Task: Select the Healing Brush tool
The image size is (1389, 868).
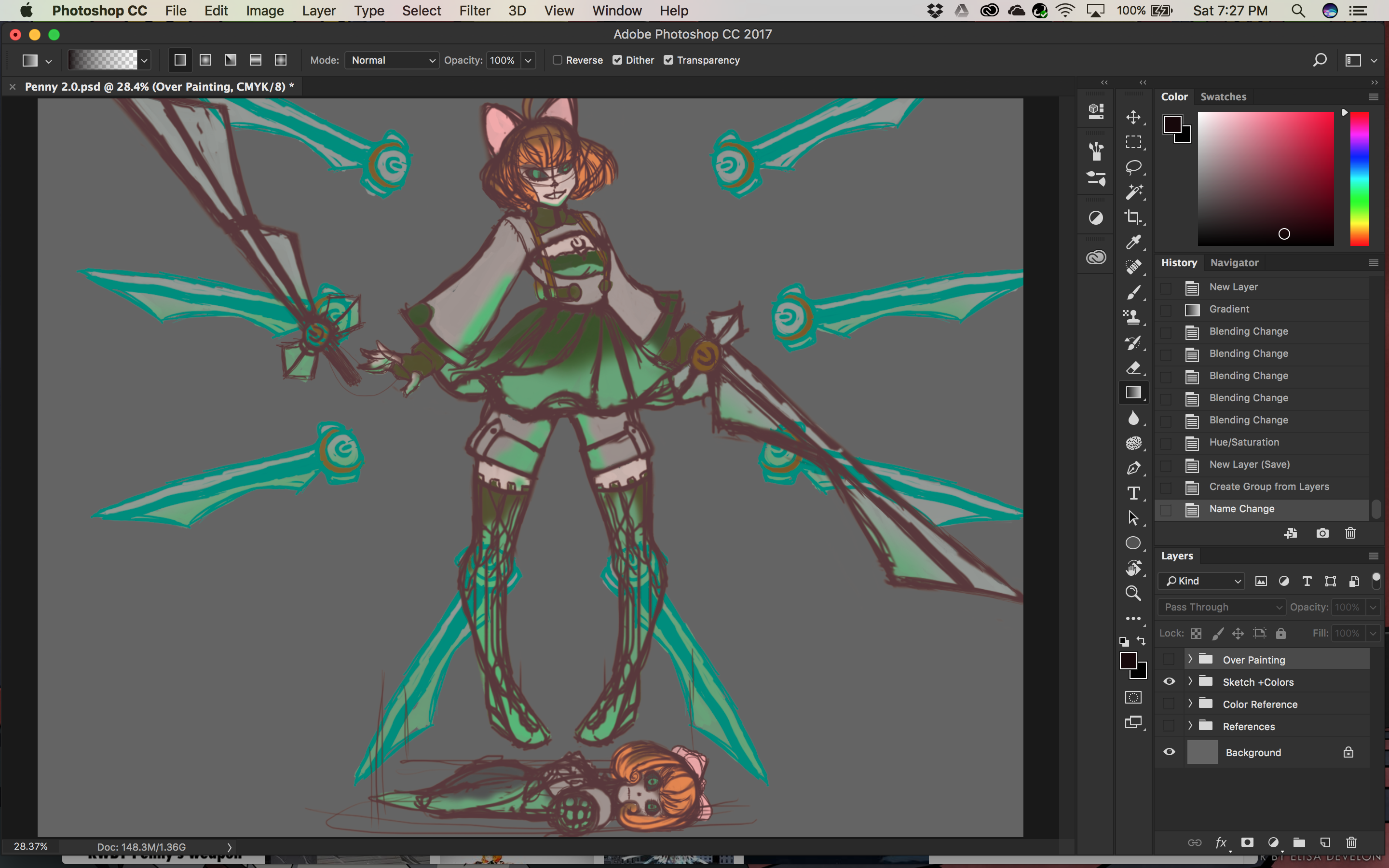Action: coord(1133,268)
